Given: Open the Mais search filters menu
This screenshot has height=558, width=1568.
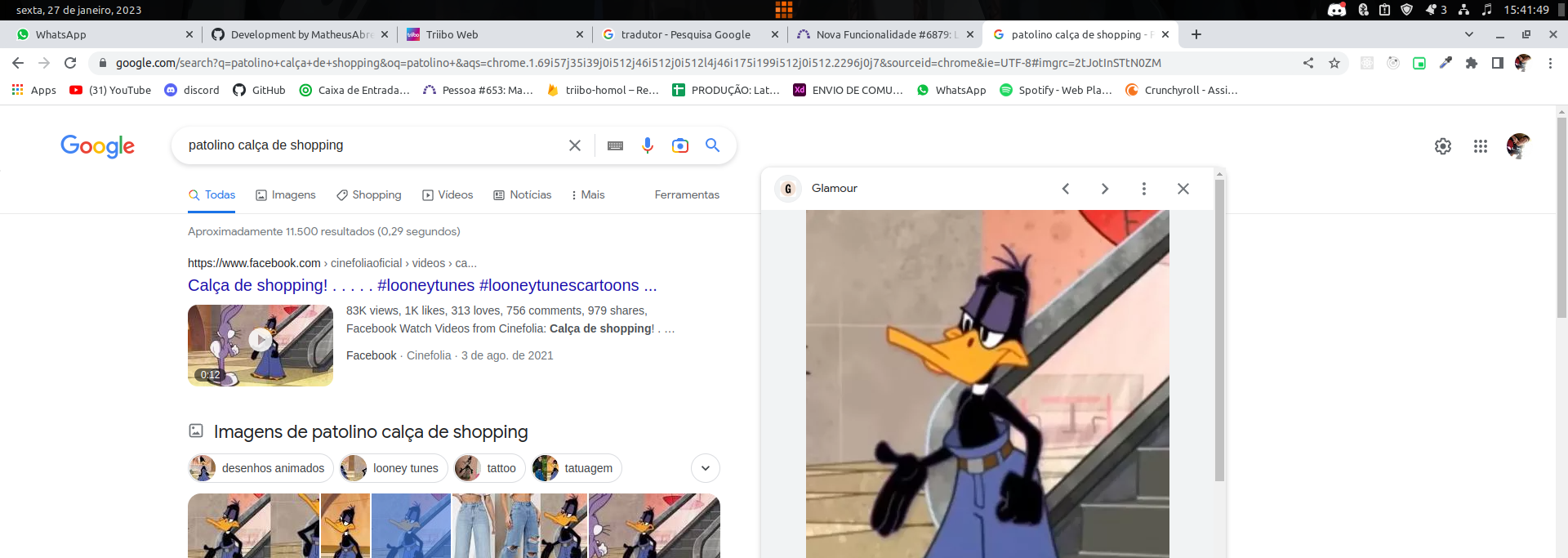Looking at the screenshot, I should (588, 194).
